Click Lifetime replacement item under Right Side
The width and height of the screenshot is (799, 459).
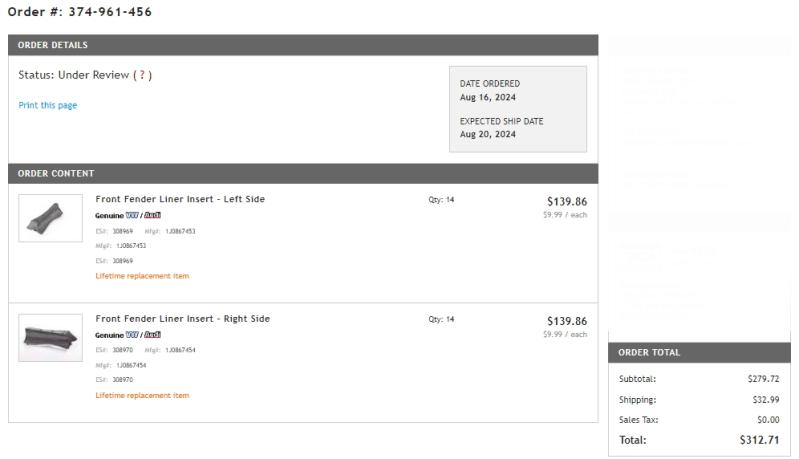[142, 395]
